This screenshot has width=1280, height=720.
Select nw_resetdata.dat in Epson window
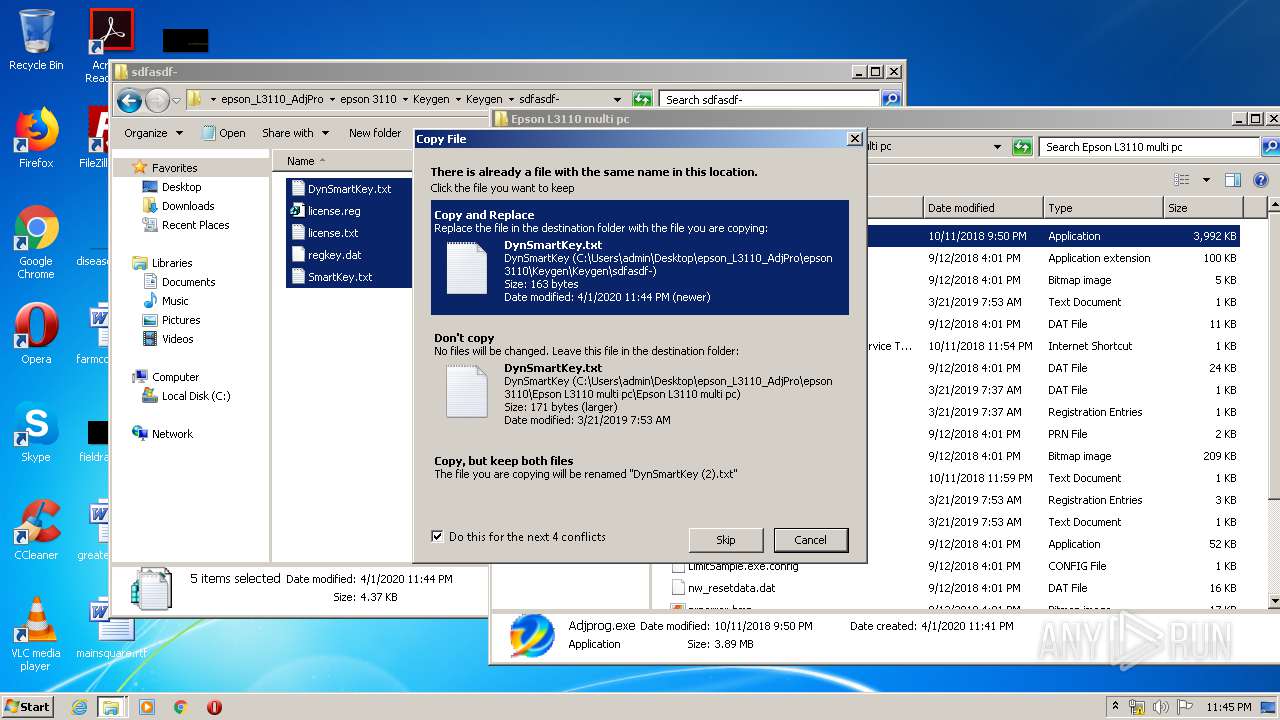[731, 588]
